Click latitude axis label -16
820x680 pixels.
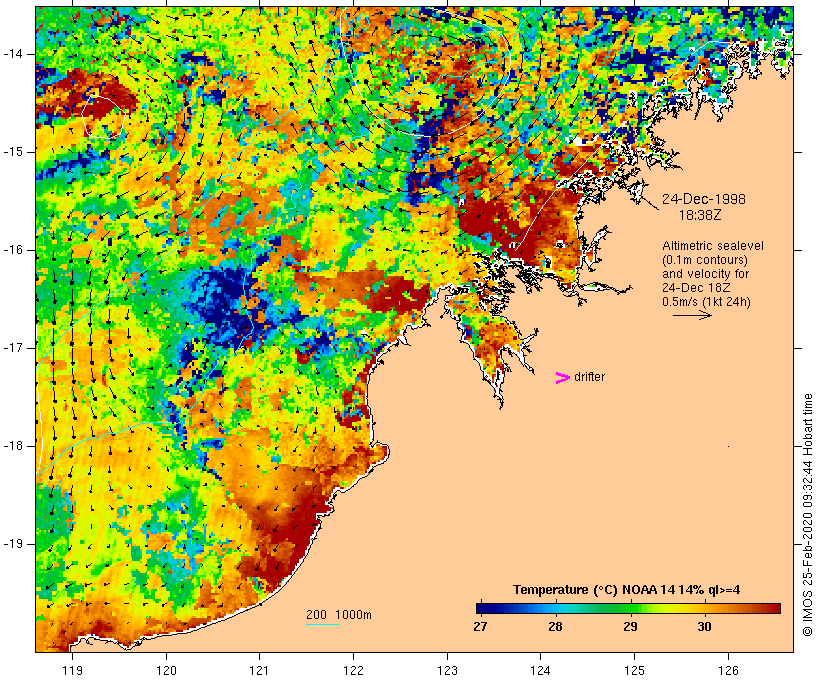click(13, 250)
